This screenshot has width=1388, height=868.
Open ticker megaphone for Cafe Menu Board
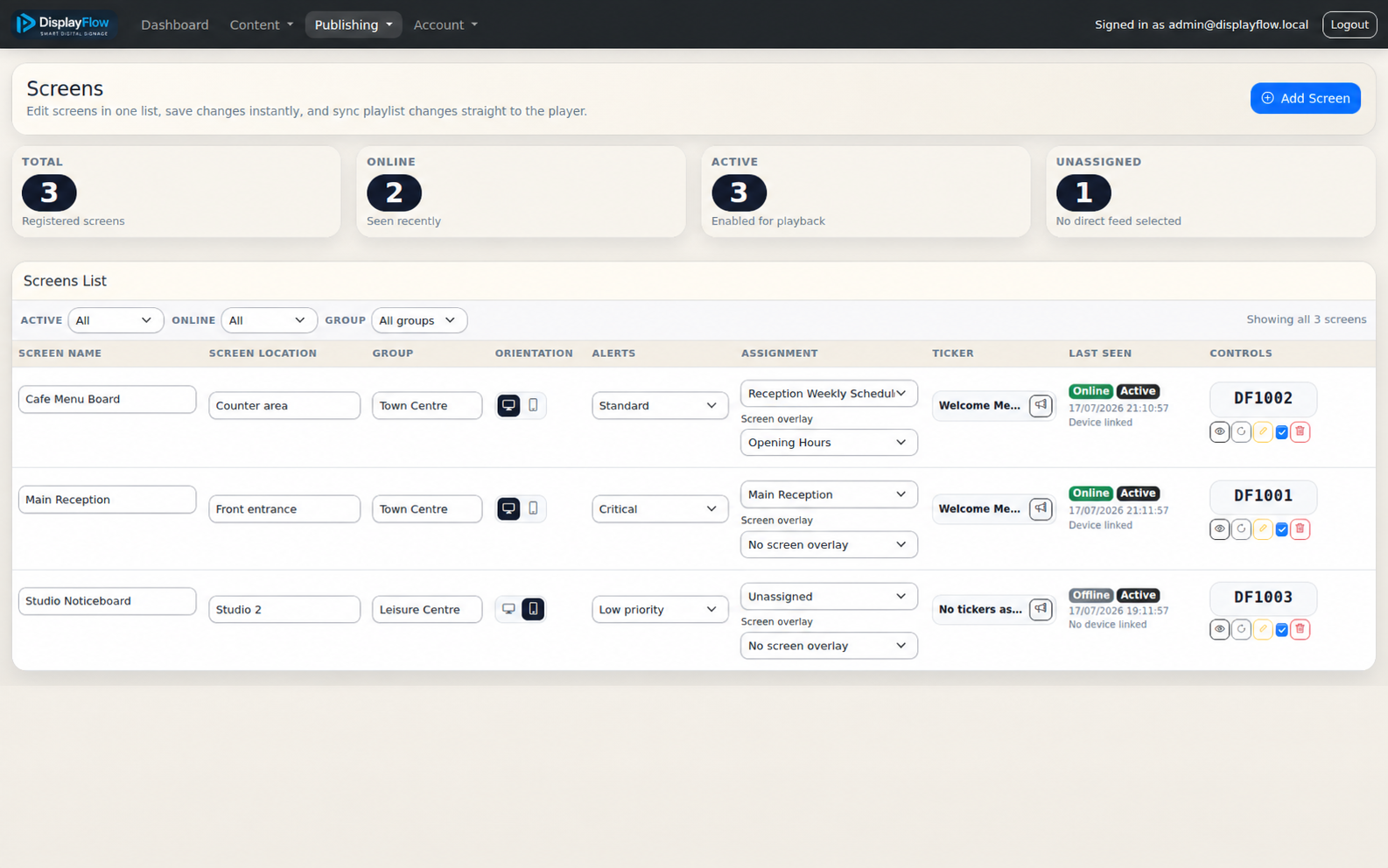pyautogui.click(x=1040, y=405)
